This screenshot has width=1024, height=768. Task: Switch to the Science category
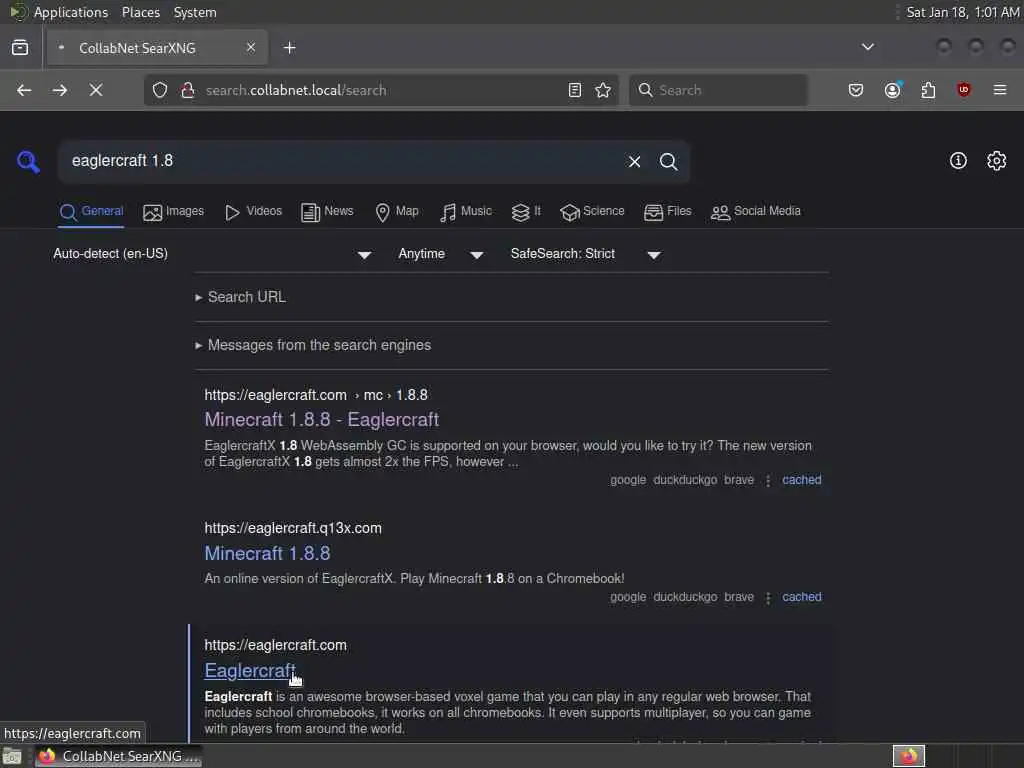(592, 212)
